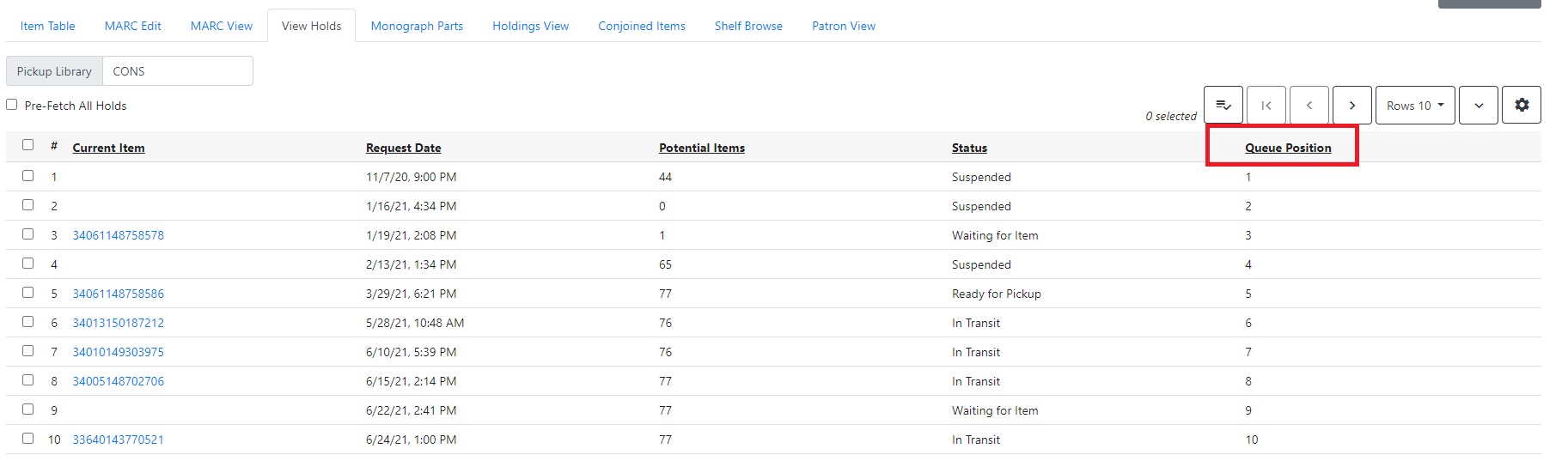Tick the checkbox for hold row 10

(28, 439)
